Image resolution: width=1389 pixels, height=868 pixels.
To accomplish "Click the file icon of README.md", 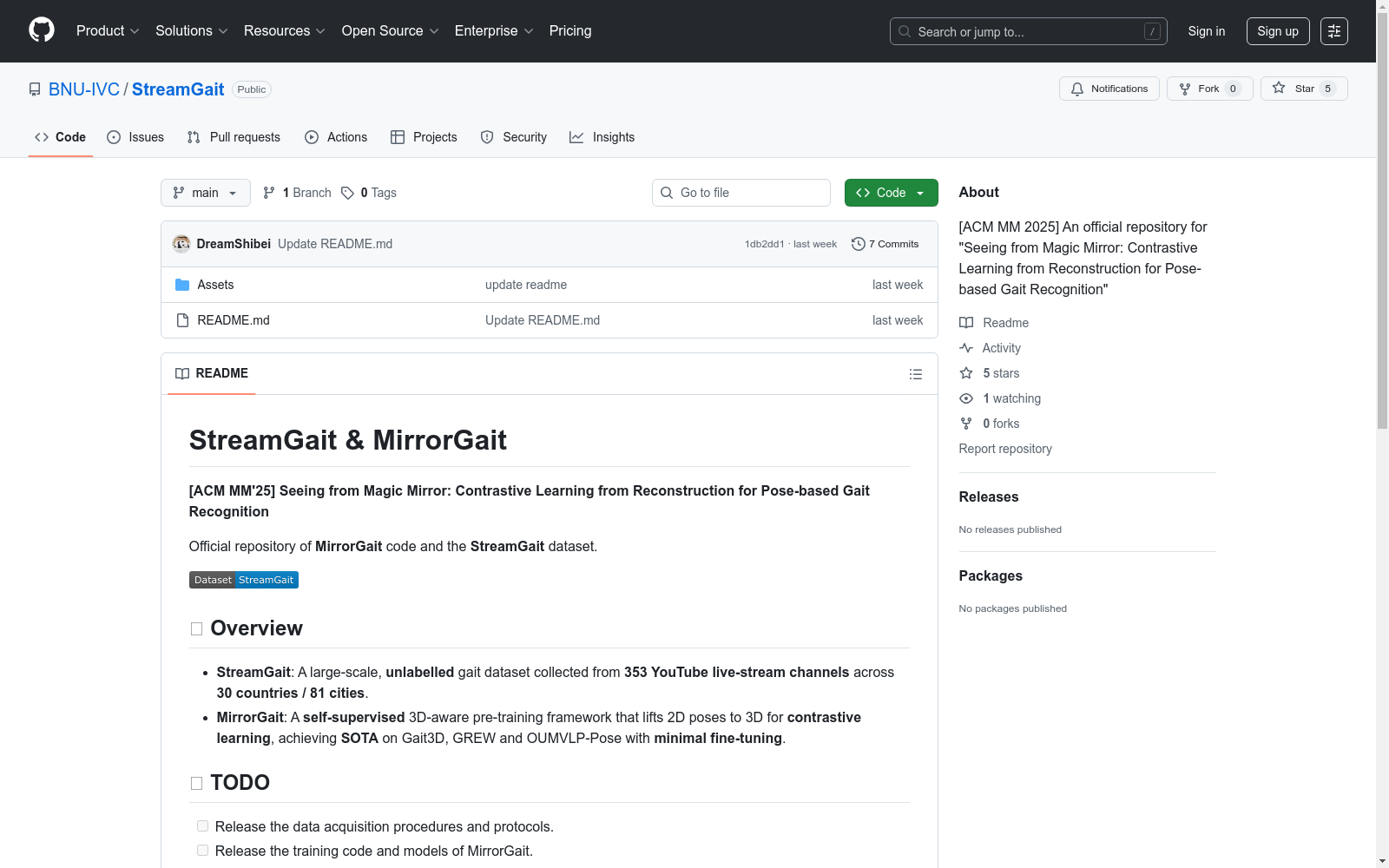I will [x=182, y=320].
